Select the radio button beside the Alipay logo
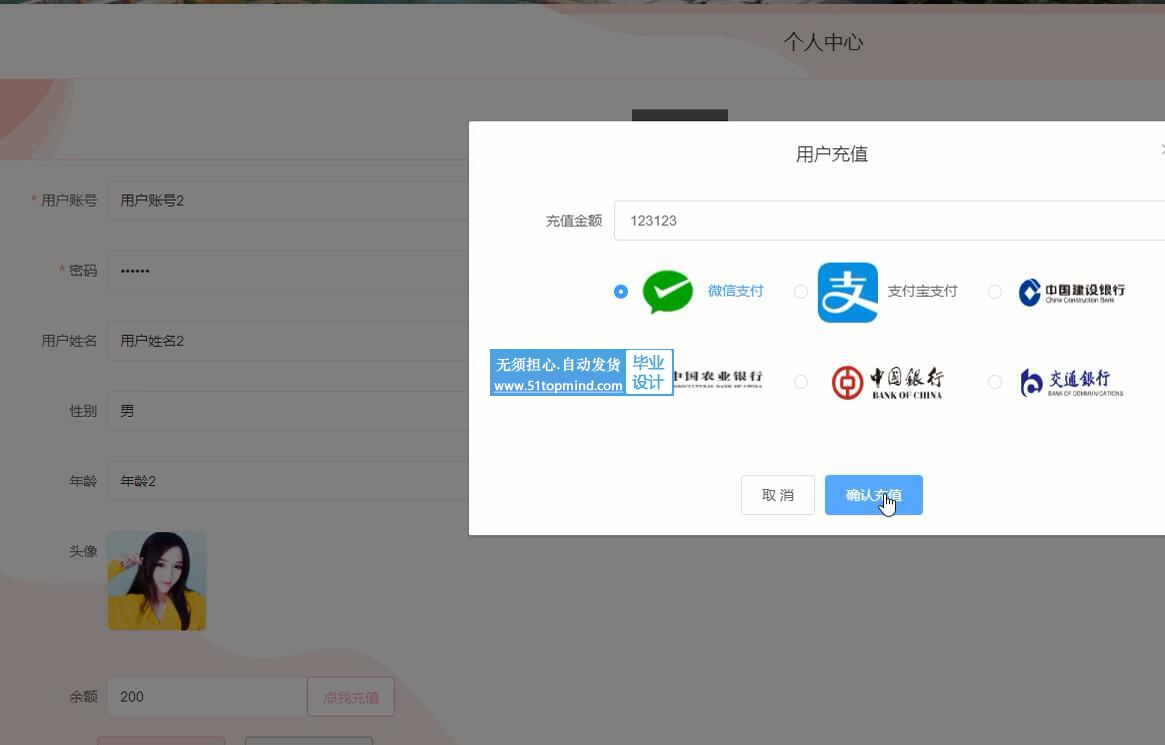This screenshot has height=745, width=1165. coord(800,292)
